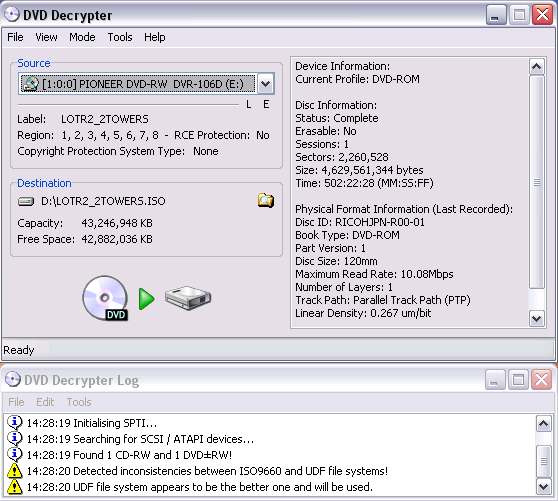This screenshot has height=501, width=558.
Task: Open the Help menu
Action: (x=154, y=37)
